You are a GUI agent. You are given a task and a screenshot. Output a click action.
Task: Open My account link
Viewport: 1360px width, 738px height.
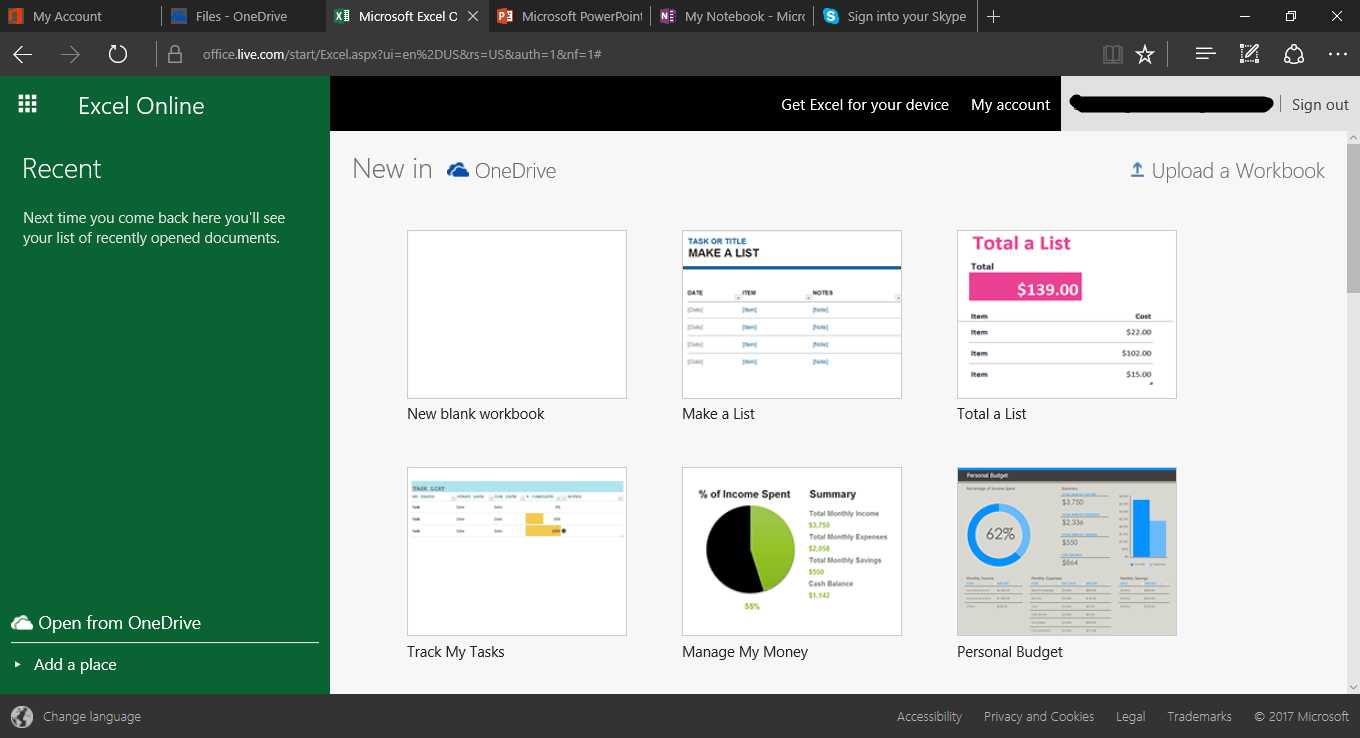point(1010,104)
